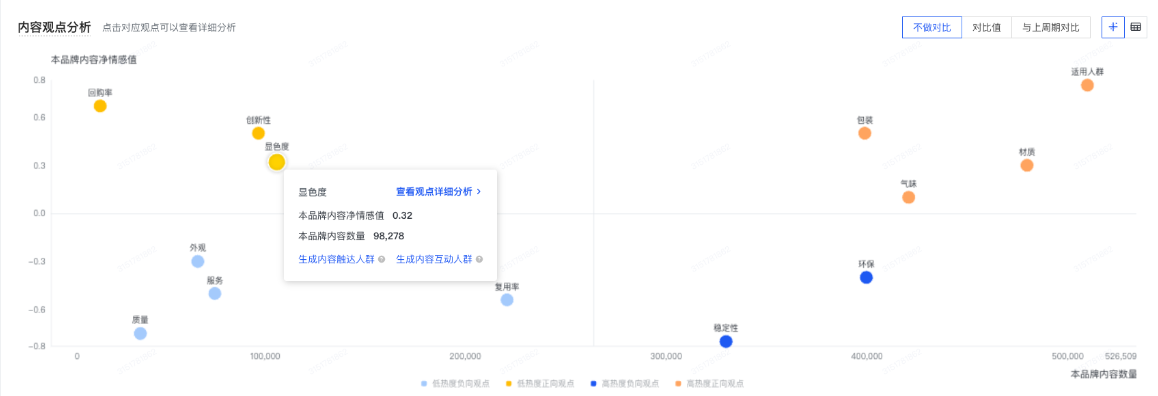1158x396 pixels.
Task: Click the 本品牌内容数量 X-axis title
Action: click(x=1103, y=375)
